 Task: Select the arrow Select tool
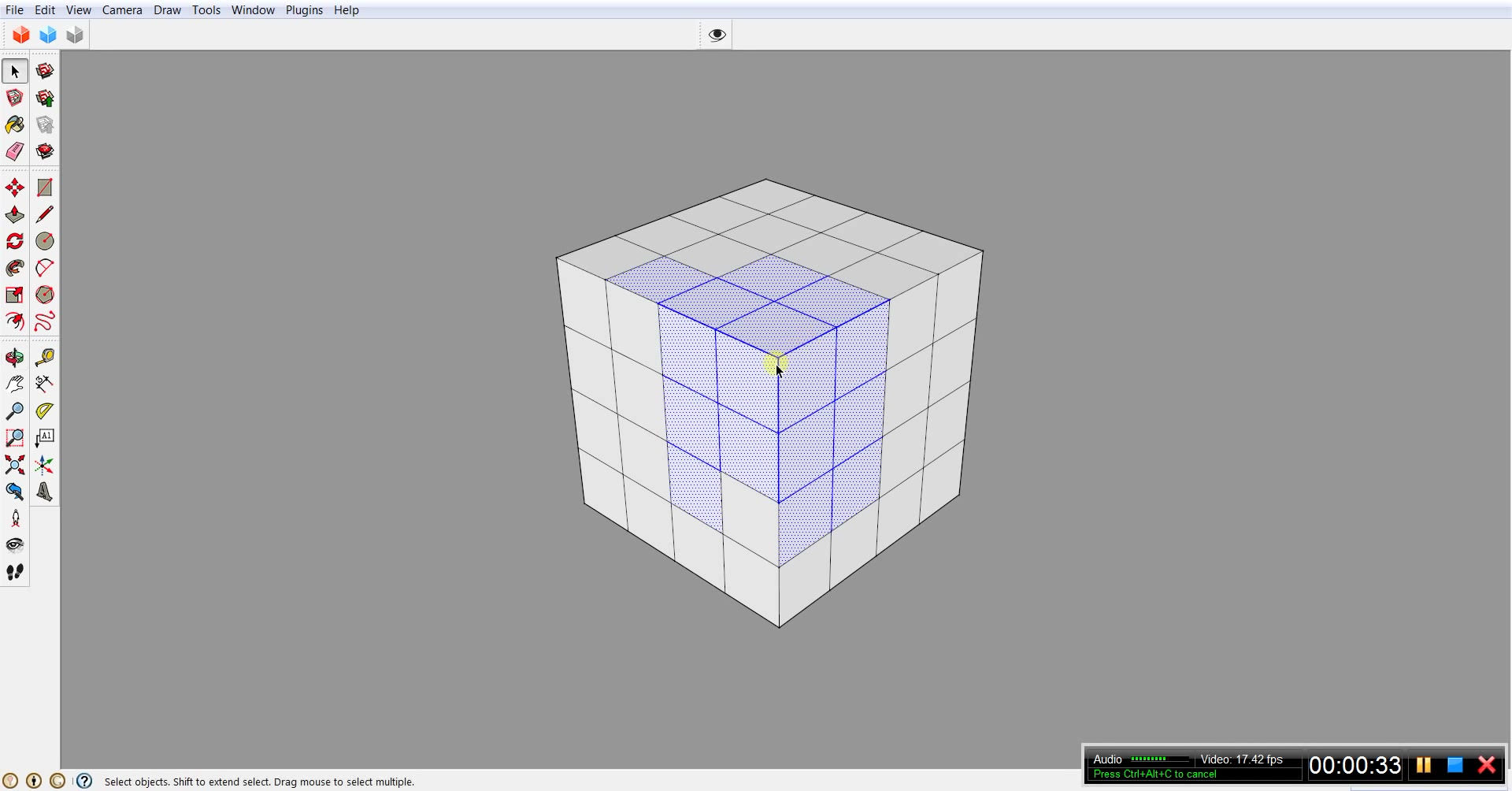tap(15, 71)
